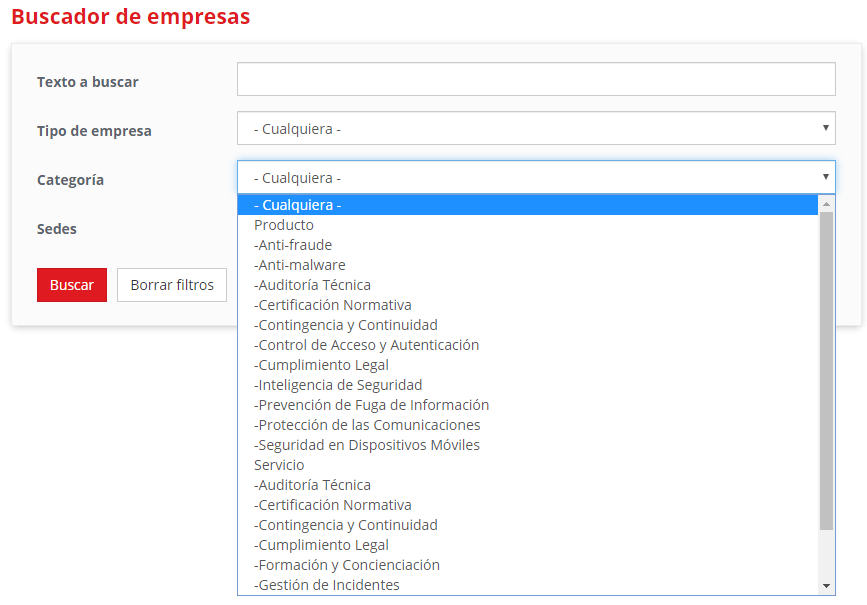Select -Control de Acceso y Autenticación
867x605 pixels.
tap(366, 345)
